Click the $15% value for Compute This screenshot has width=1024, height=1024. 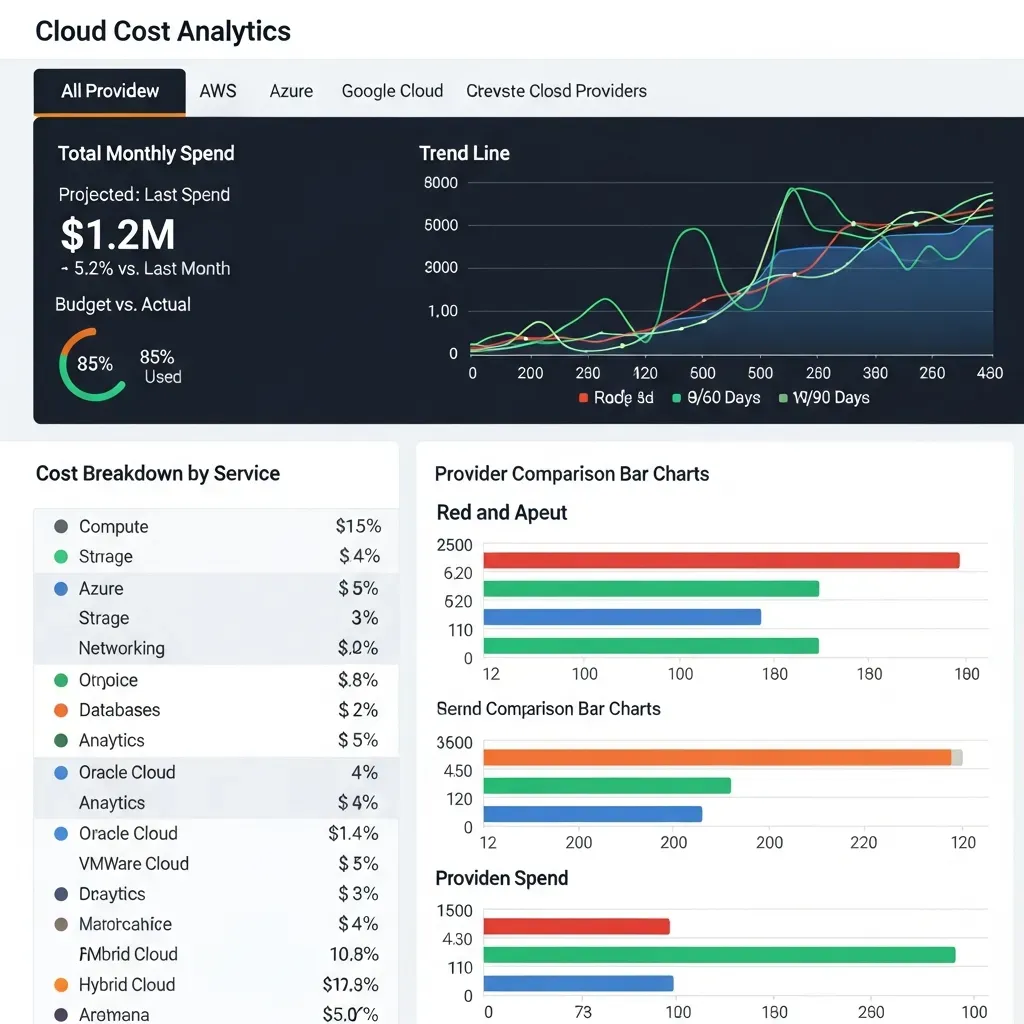click(358, 526)
